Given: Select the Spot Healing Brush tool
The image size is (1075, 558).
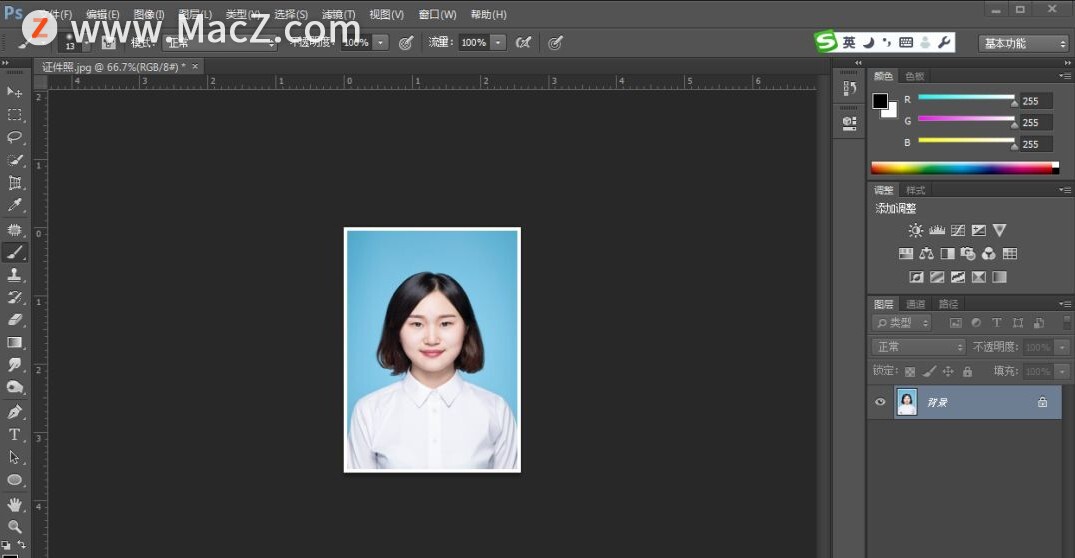Looking at the screenshot, I should click(x=14, y=230).
